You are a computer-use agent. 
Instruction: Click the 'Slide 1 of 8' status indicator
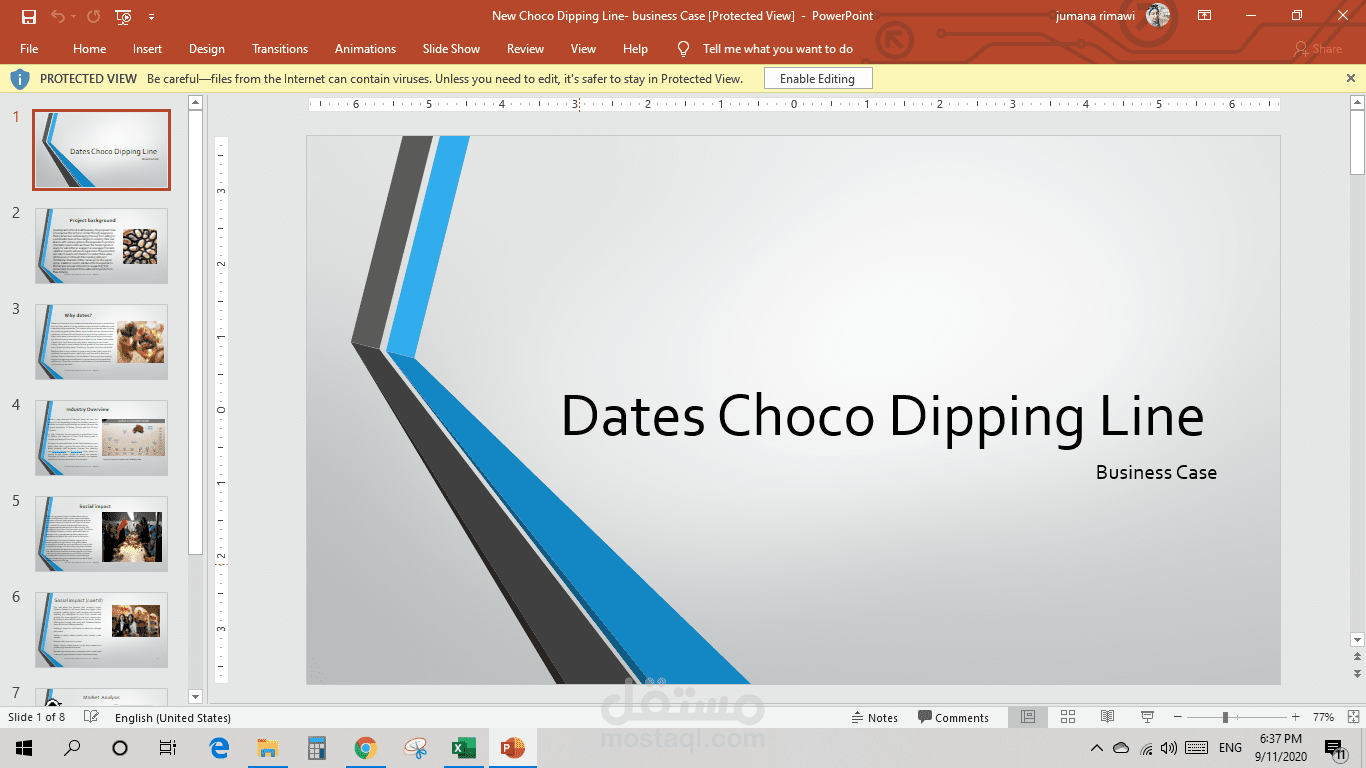37,717
